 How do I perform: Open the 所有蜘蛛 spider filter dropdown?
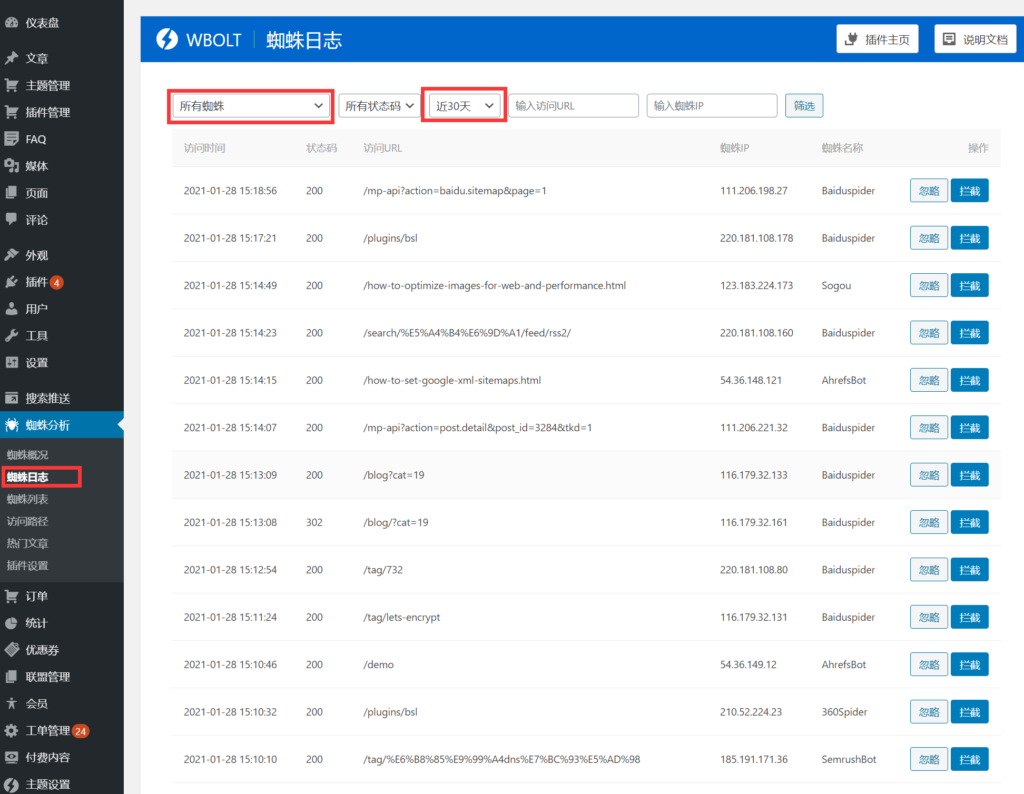(x=250, y=105)
